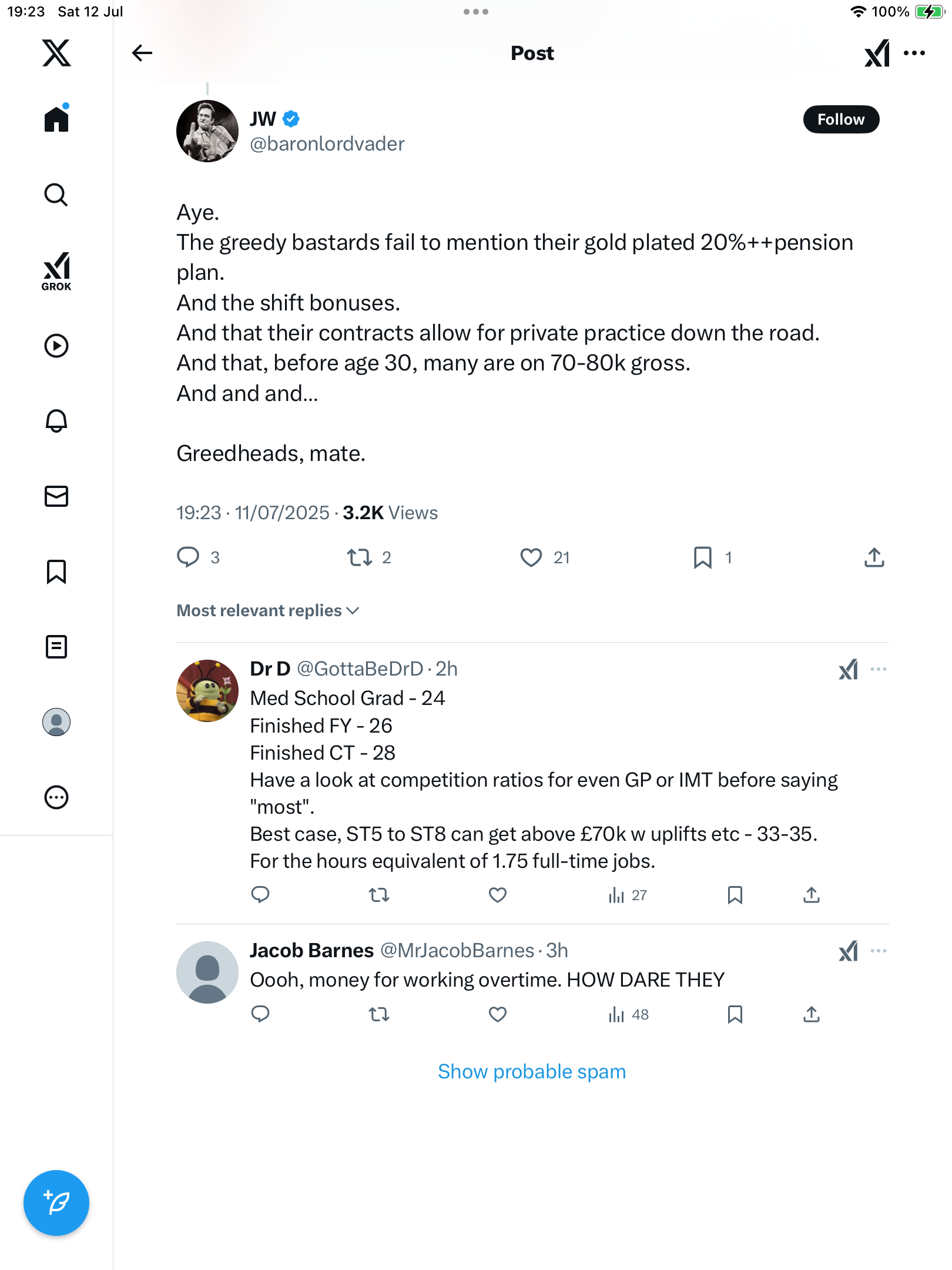
Task: Go back with the arrow icon
Action: tap(142, 53)
